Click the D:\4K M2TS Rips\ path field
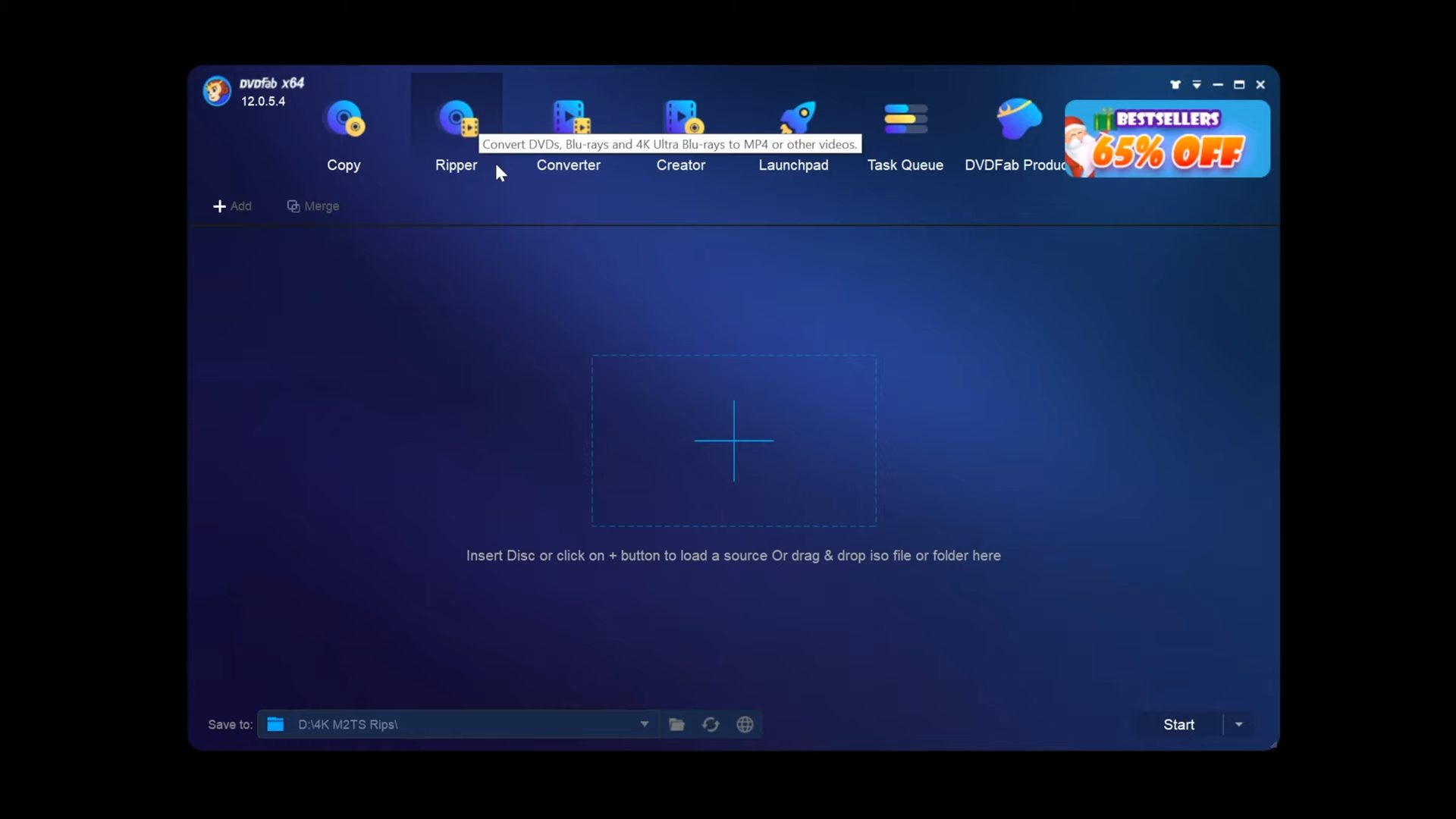The width and height of the screenshot is (1456, 819). (459, 724)
